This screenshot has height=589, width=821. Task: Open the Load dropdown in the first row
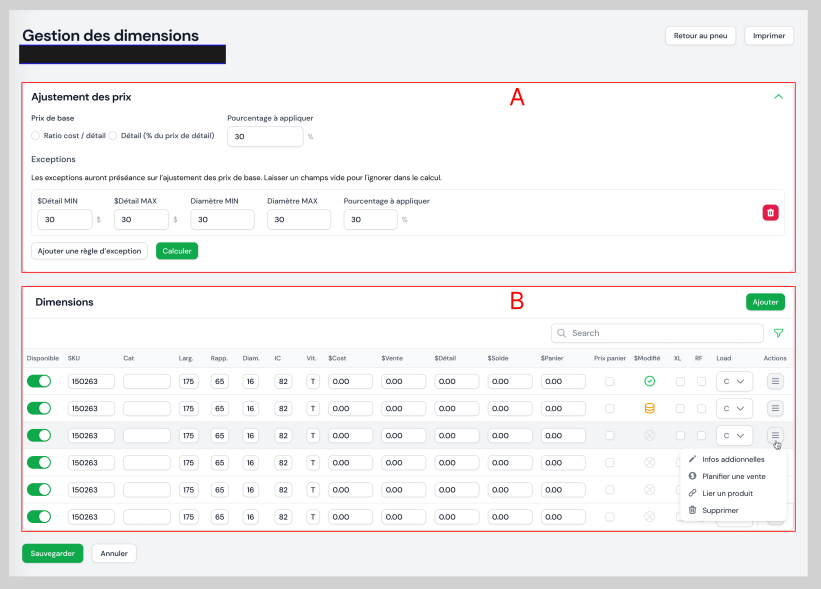click(734, 381)
